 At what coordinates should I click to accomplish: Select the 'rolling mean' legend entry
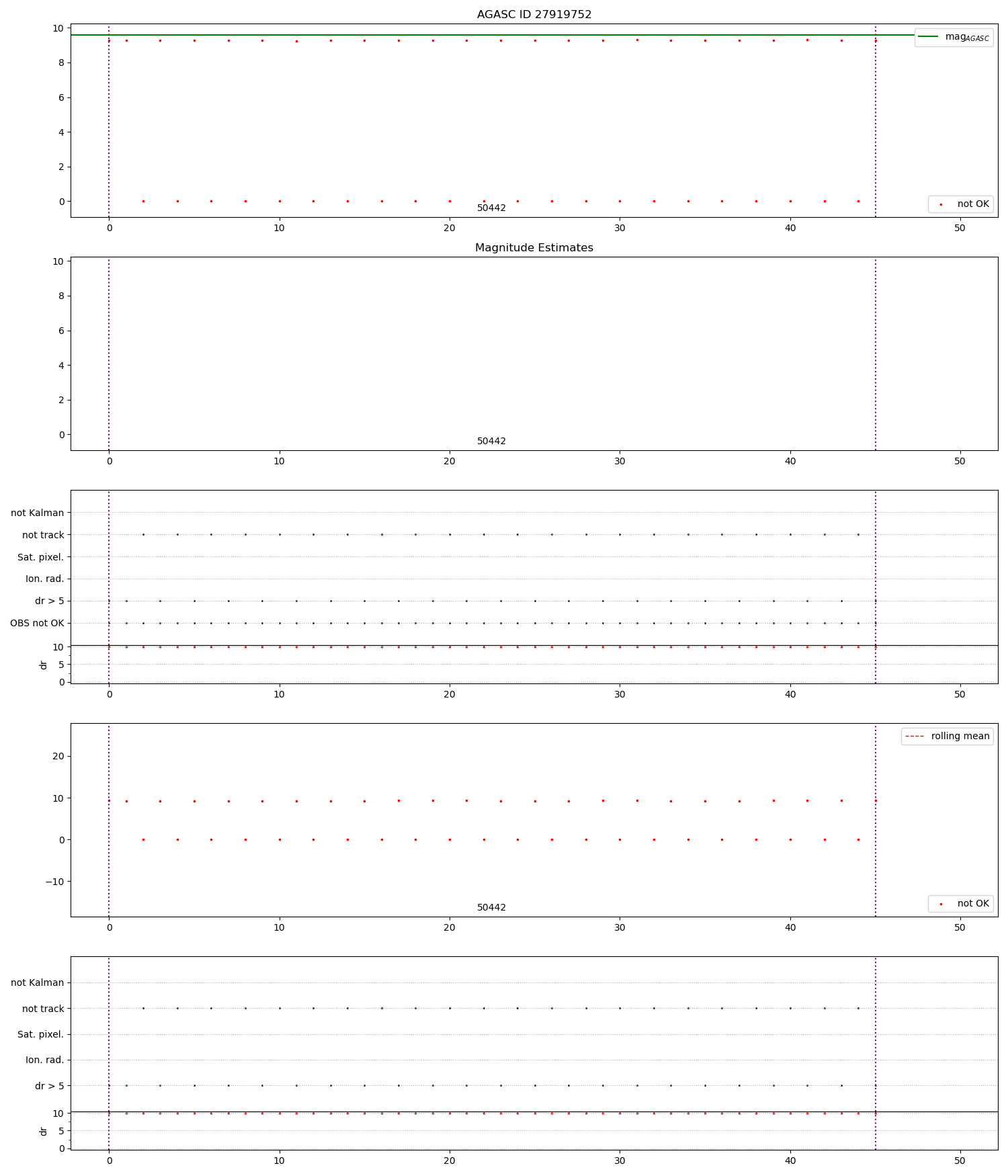point(947,737)
